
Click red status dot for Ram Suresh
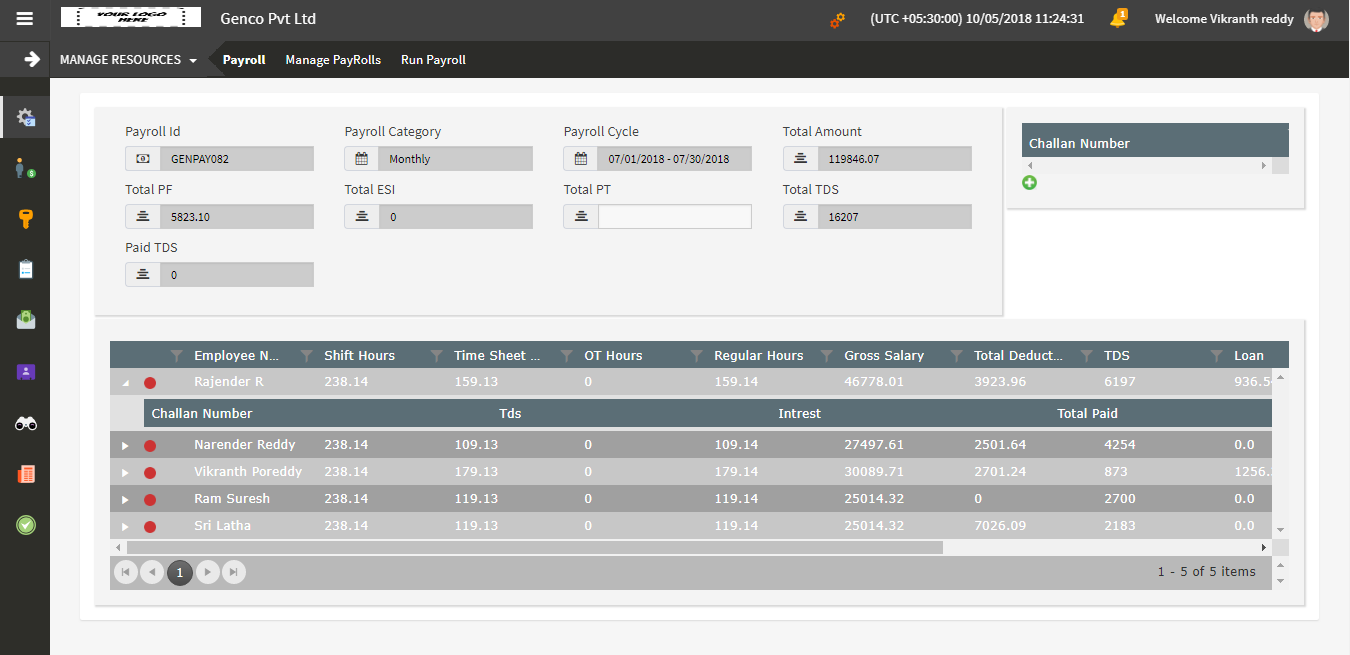click(x=150, y=500)
